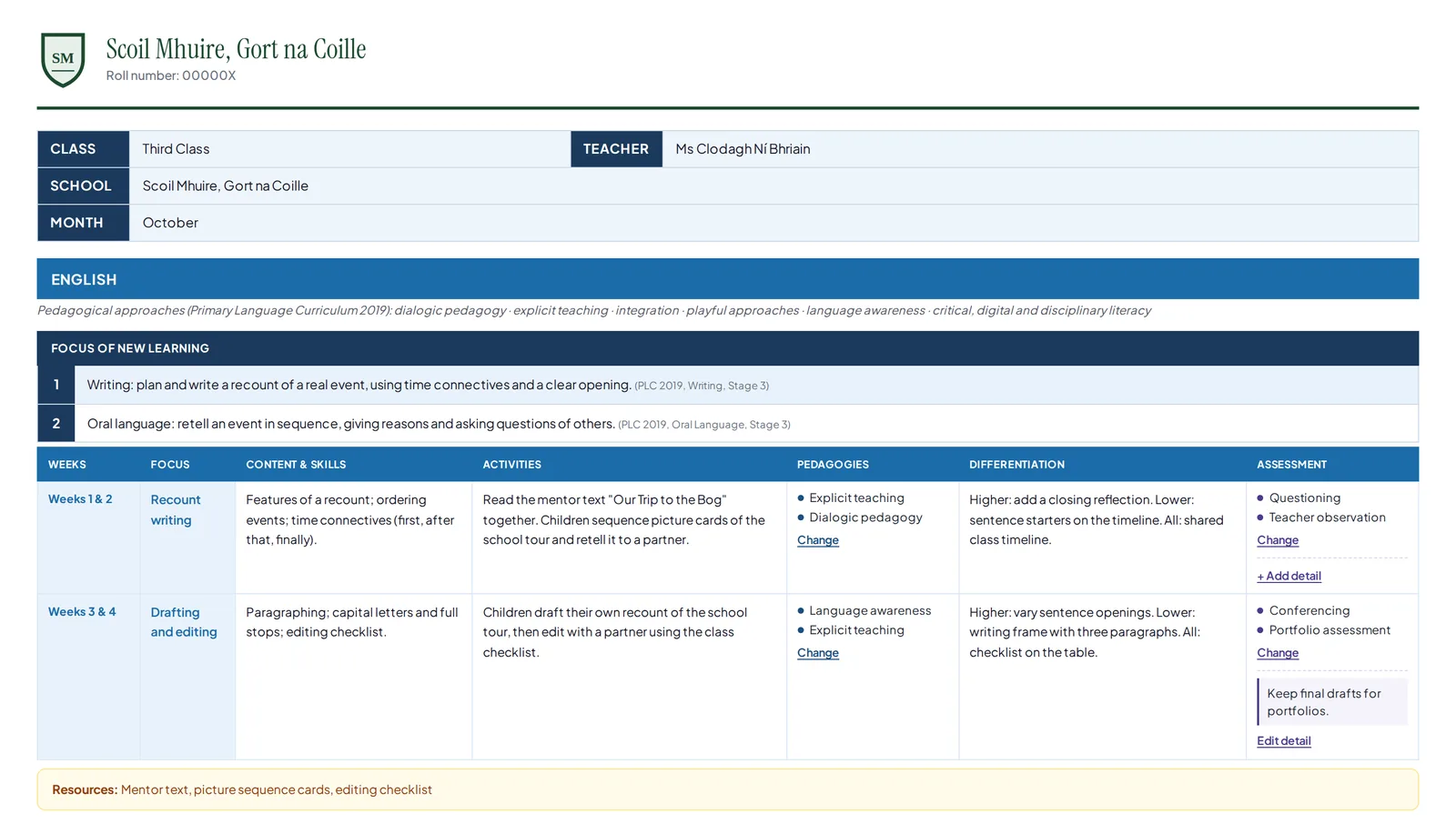
Task: Click the Drafting and editing focus cell
Action: coord(187,677)
